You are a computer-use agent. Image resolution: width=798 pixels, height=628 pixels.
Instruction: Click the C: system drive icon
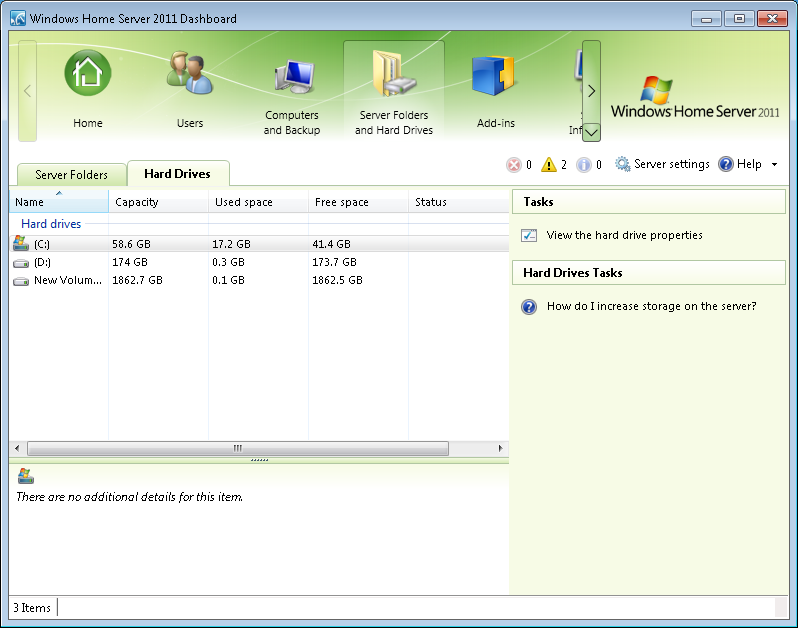coord(21,244)
